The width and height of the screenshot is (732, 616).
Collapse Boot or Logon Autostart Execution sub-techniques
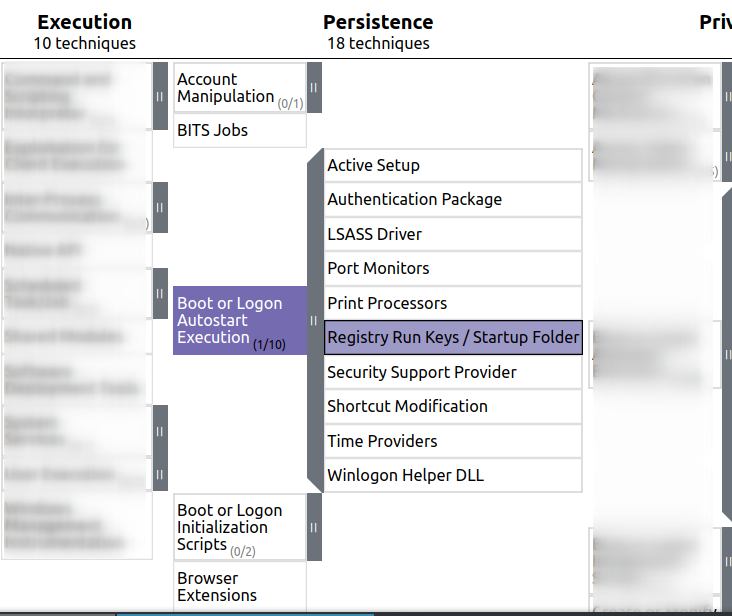pyautogui.click(x=314, y=321)
